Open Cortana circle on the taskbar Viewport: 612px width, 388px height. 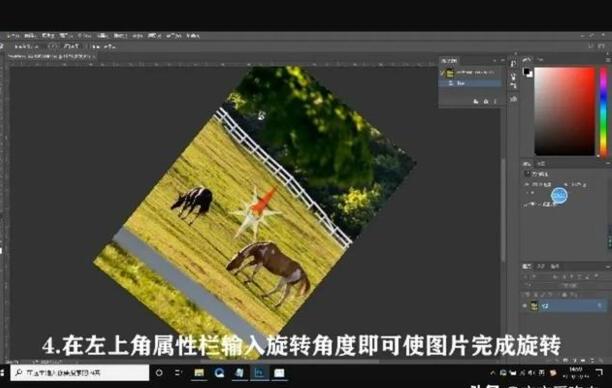[x=159, y=373]
